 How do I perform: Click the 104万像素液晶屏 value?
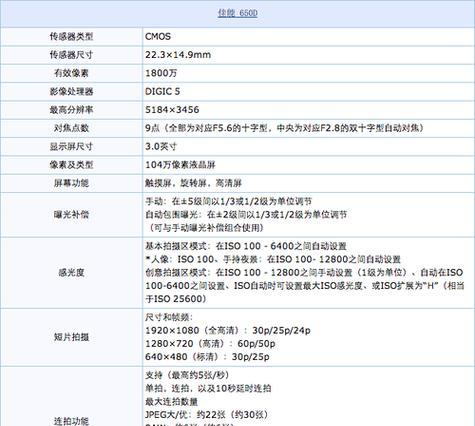coord(180,165)
